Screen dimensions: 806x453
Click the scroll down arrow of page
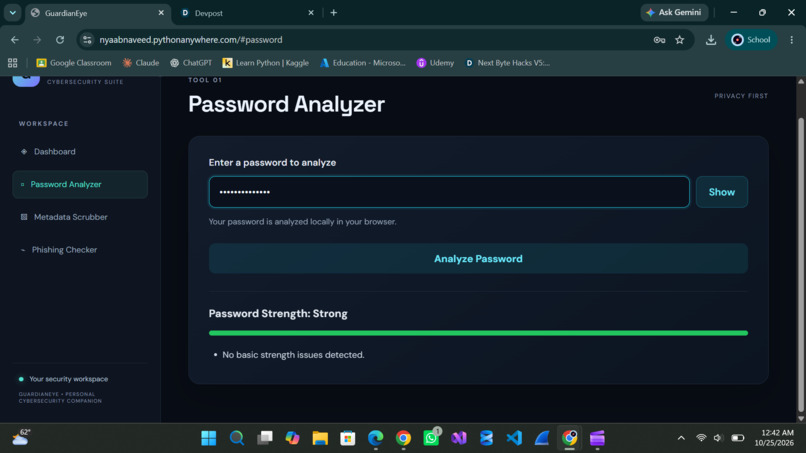point(801,419)
